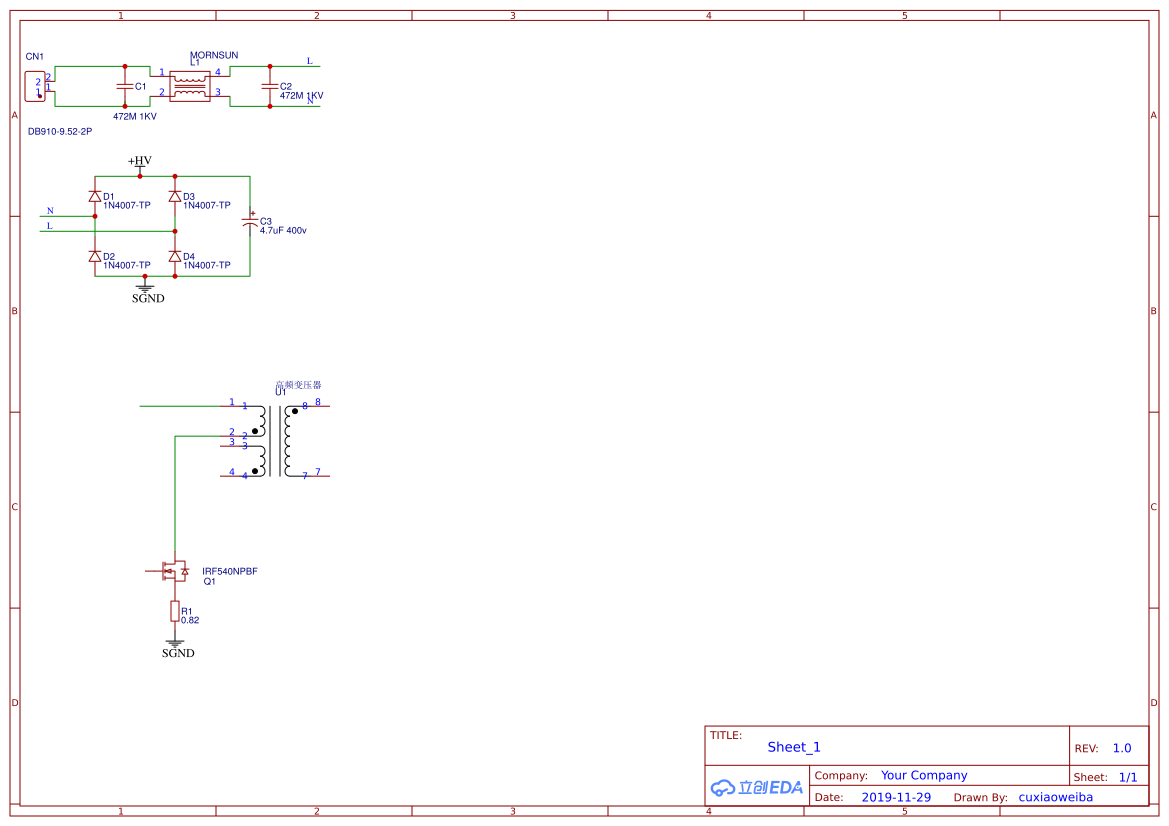The height and width of the screenshot is (826, 1169).
Task: Click the "Q1" designator label
Action: [209, 581]
